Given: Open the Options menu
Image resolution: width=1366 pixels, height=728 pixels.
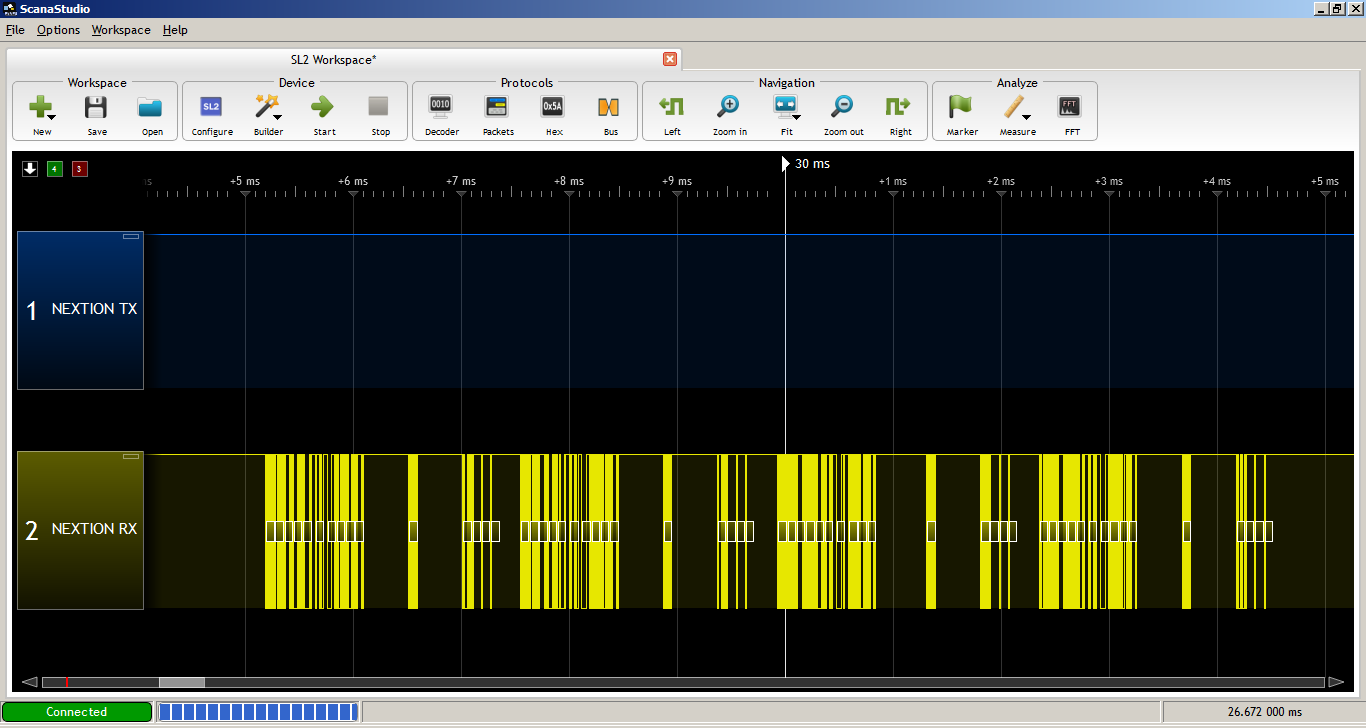Looking at the screenshot, I should pos(58,30).
